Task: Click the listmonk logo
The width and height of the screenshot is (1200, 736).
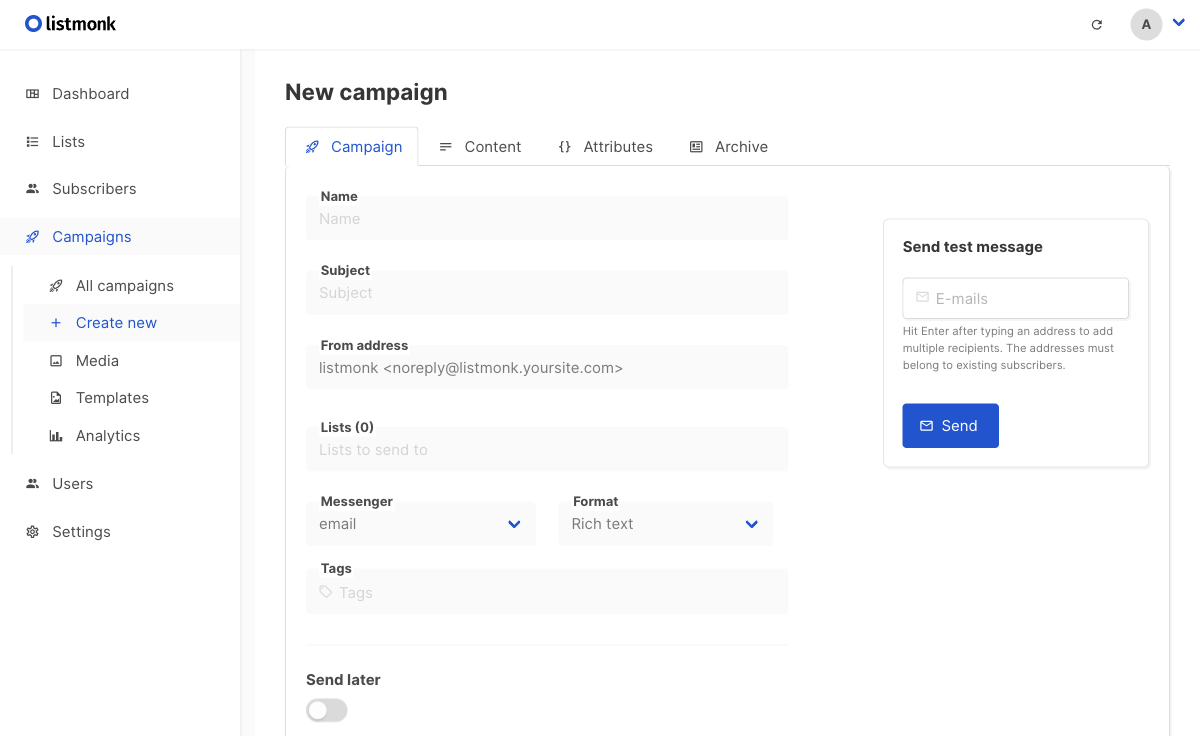Action: click(x=70, y=23)
